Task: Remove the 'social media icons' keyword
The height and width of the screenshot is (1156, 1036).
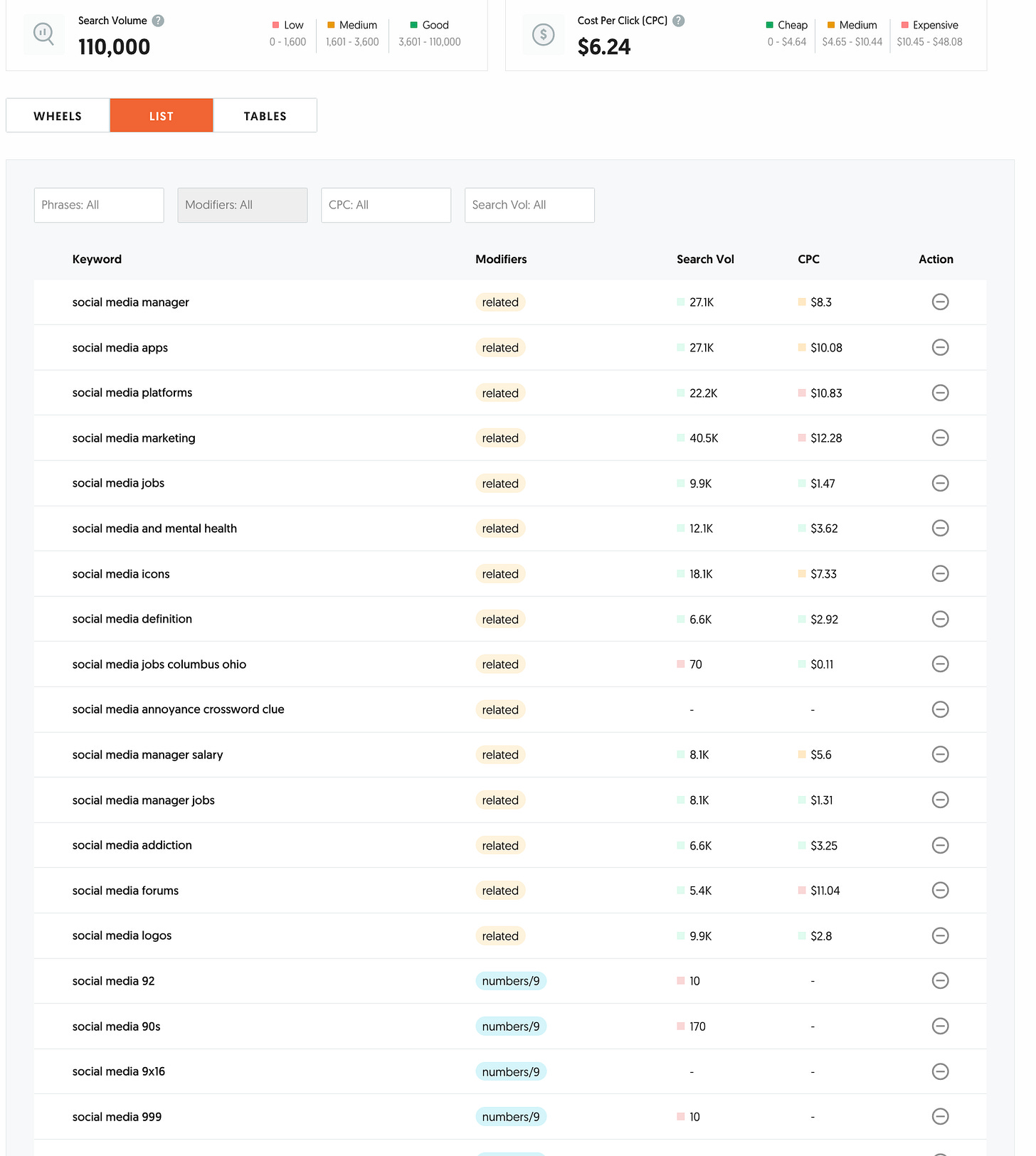Action: (x=940, y=573)
